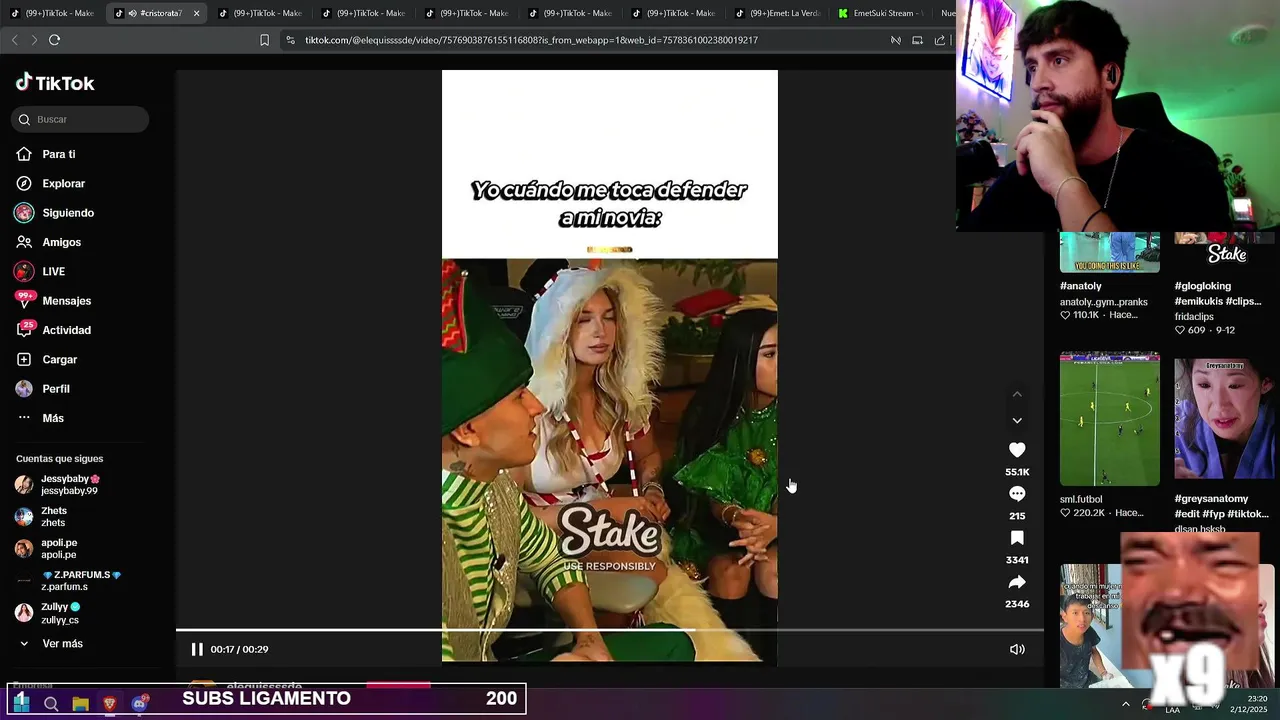The image size is (1280, 720).
Task: Click the fridaclips author name
Action: pyautogui.click(x=1194, y=316)
